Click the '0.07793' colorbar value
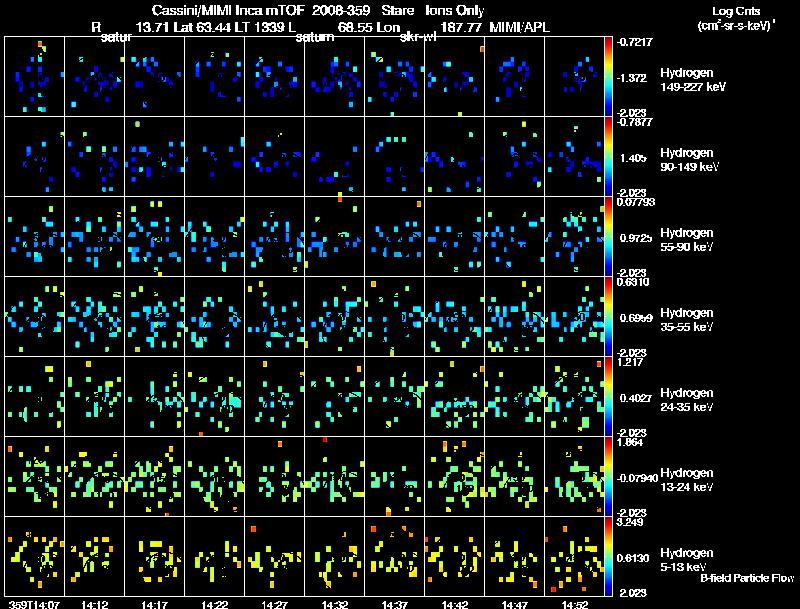 coord(636,202)
